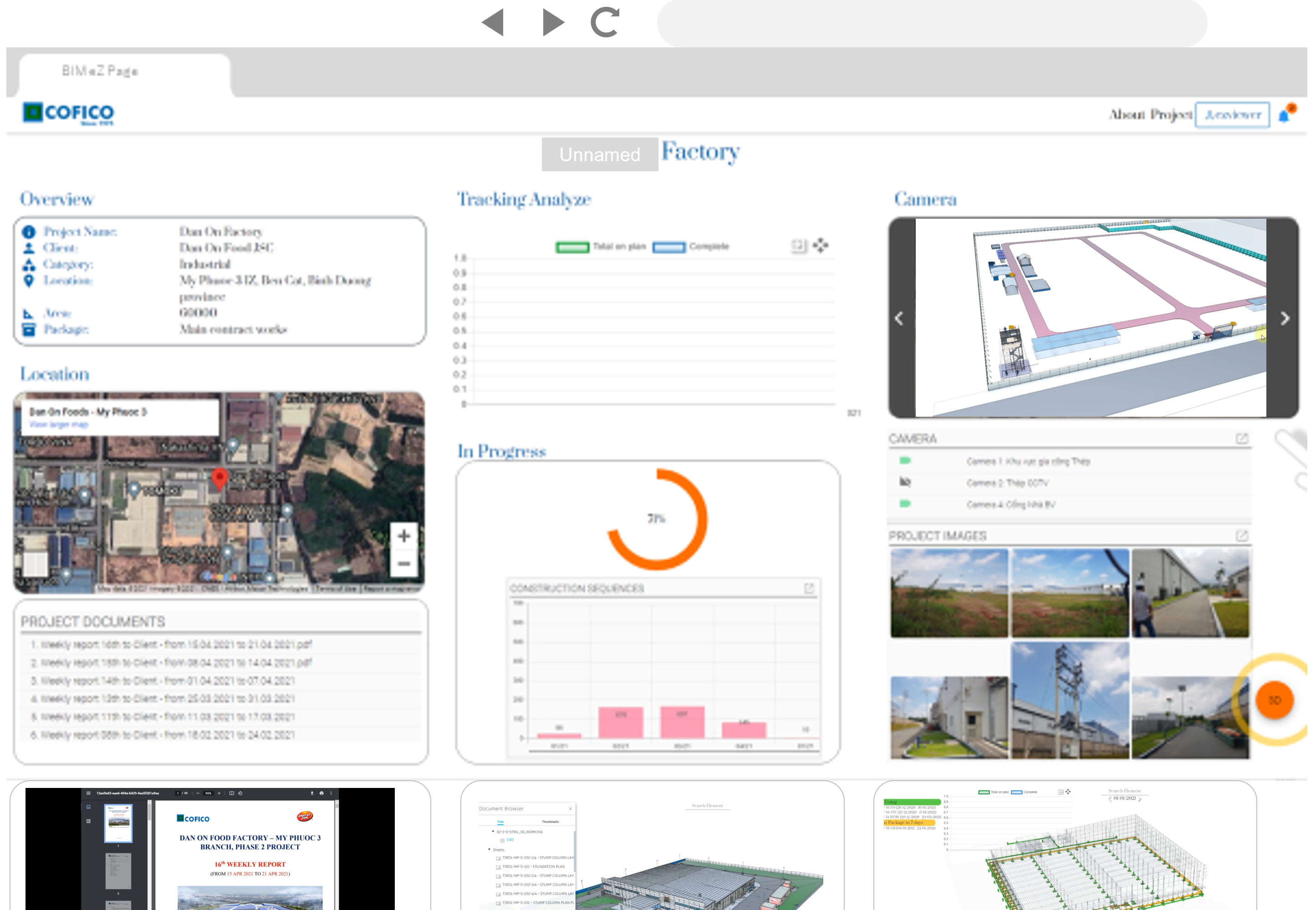Click the Tracking Analyze chart move icon

(821, 246)
